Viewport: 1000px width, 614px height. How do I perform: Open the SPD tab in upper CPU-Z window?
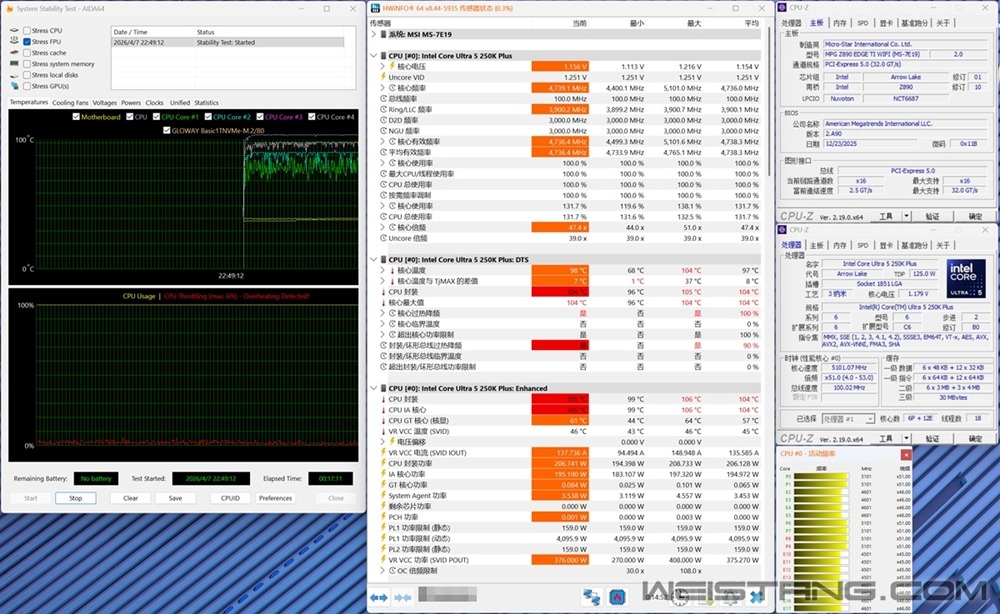(x=862, y=22)
